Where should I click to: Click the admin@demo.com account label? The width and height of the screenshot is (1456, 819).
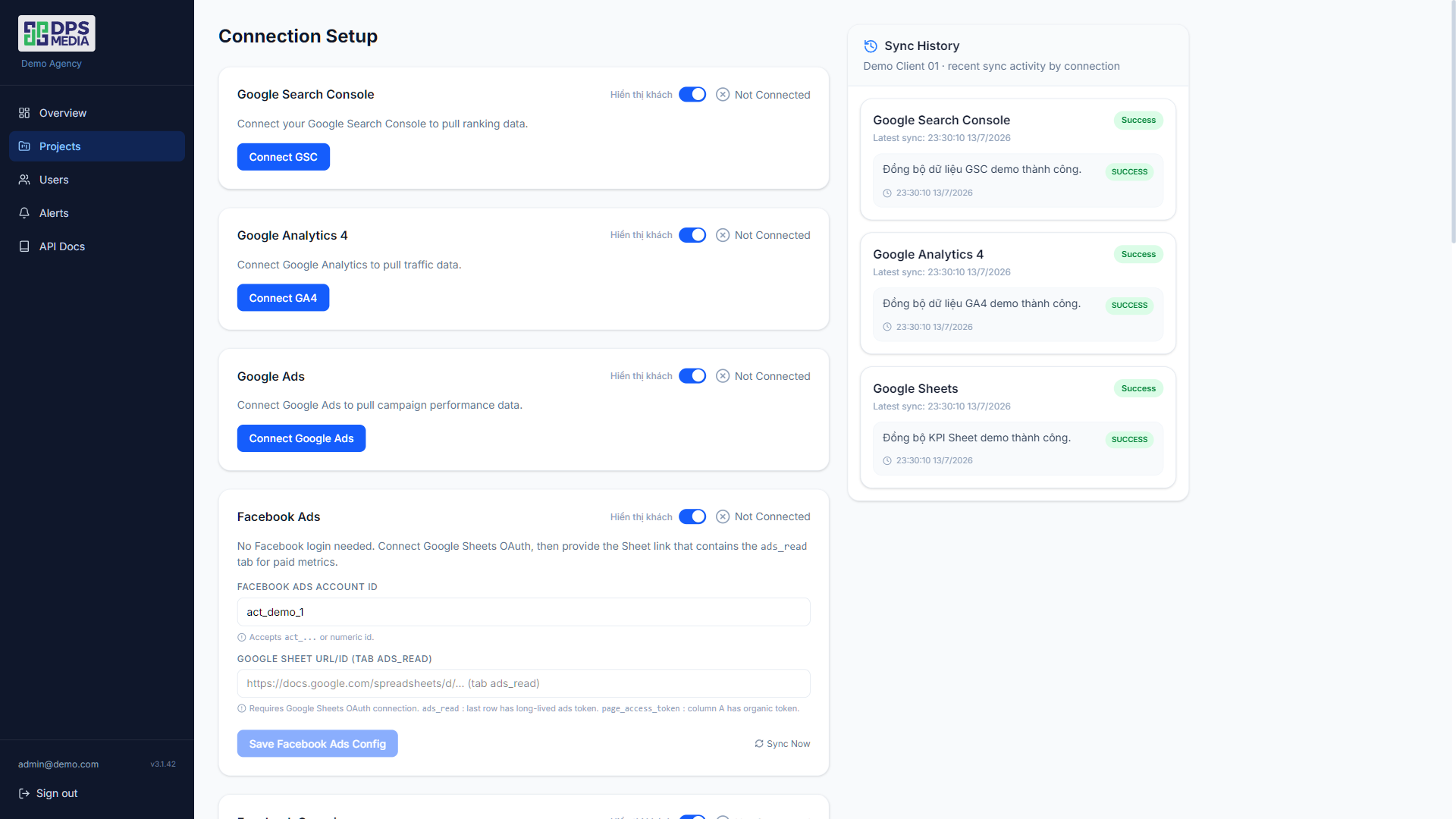point(58,764)
